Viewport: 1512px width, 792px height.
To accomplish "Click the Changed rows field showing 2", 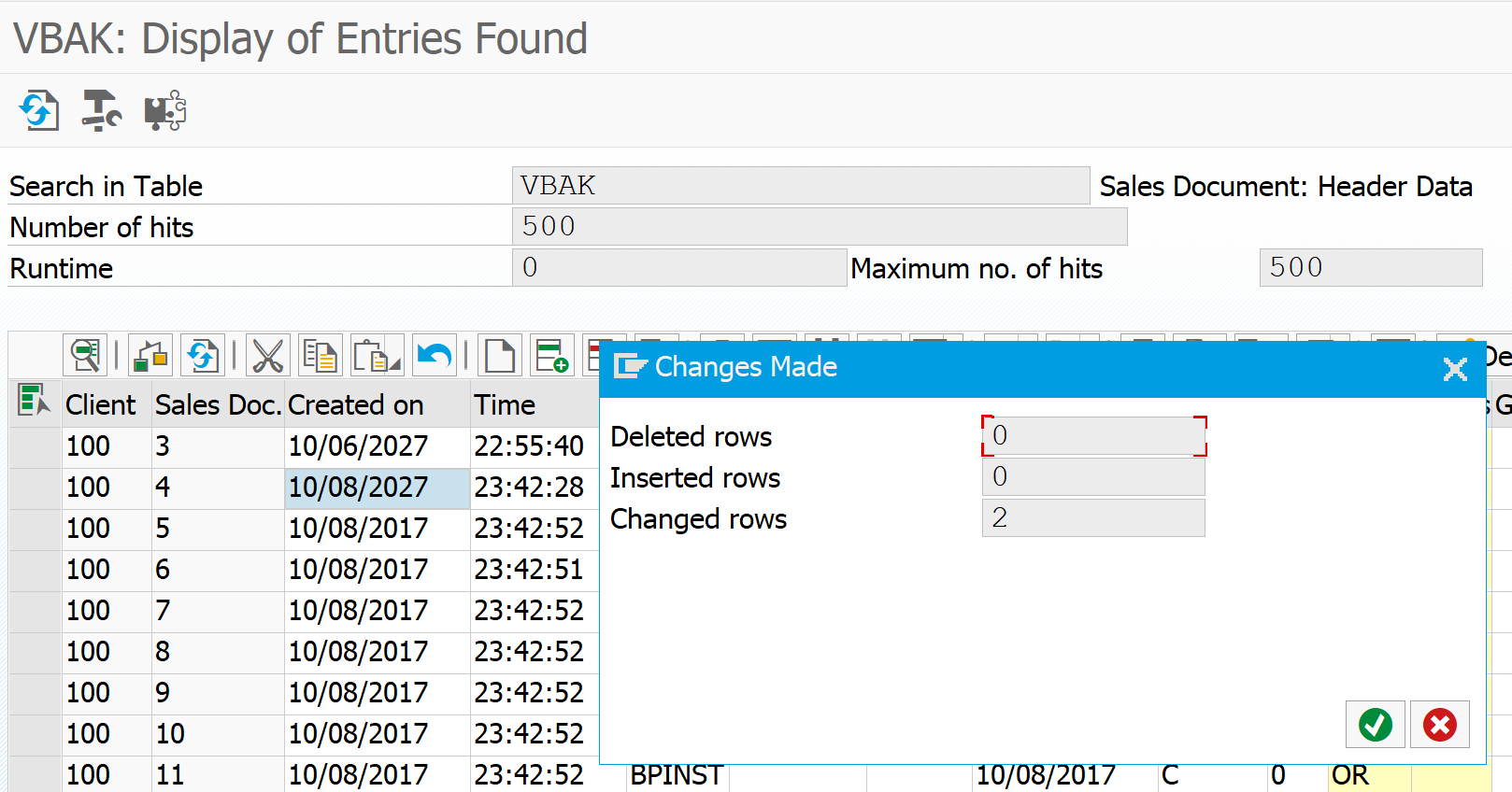I will [1093, 518].
